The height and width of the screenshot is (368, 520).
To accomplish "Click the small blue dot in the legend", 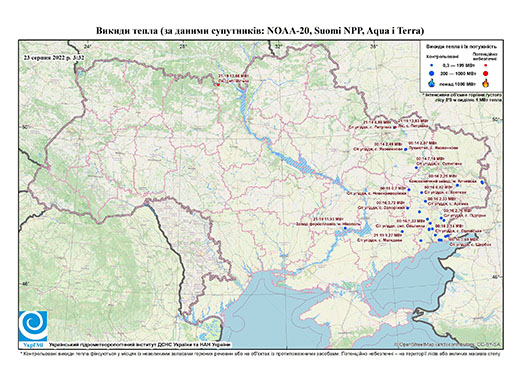I will pyautogui.click(x=431, y=66).
